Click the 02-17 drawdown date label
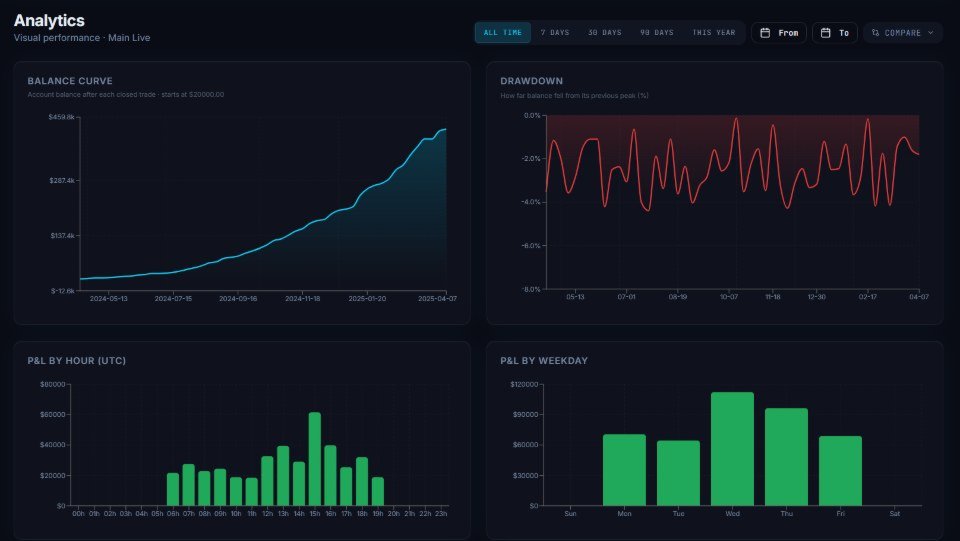Viewport: 960px width, 541px height. coord(868,297)
